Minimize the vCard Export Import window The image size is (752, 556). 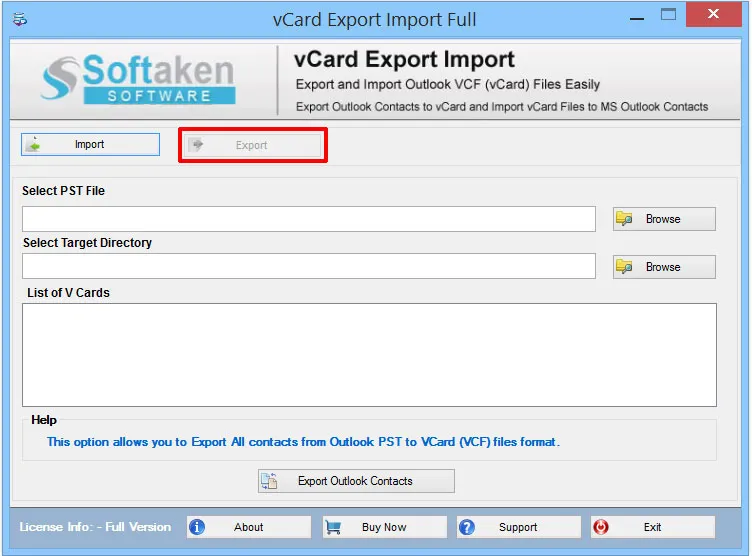coord(637,18)
